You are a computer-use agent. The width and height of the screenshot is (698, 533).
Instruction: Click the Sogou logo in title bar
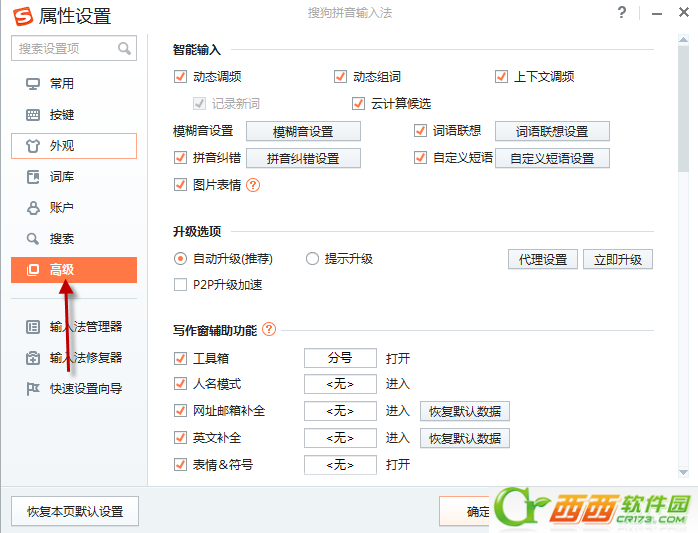click(23, 16)
